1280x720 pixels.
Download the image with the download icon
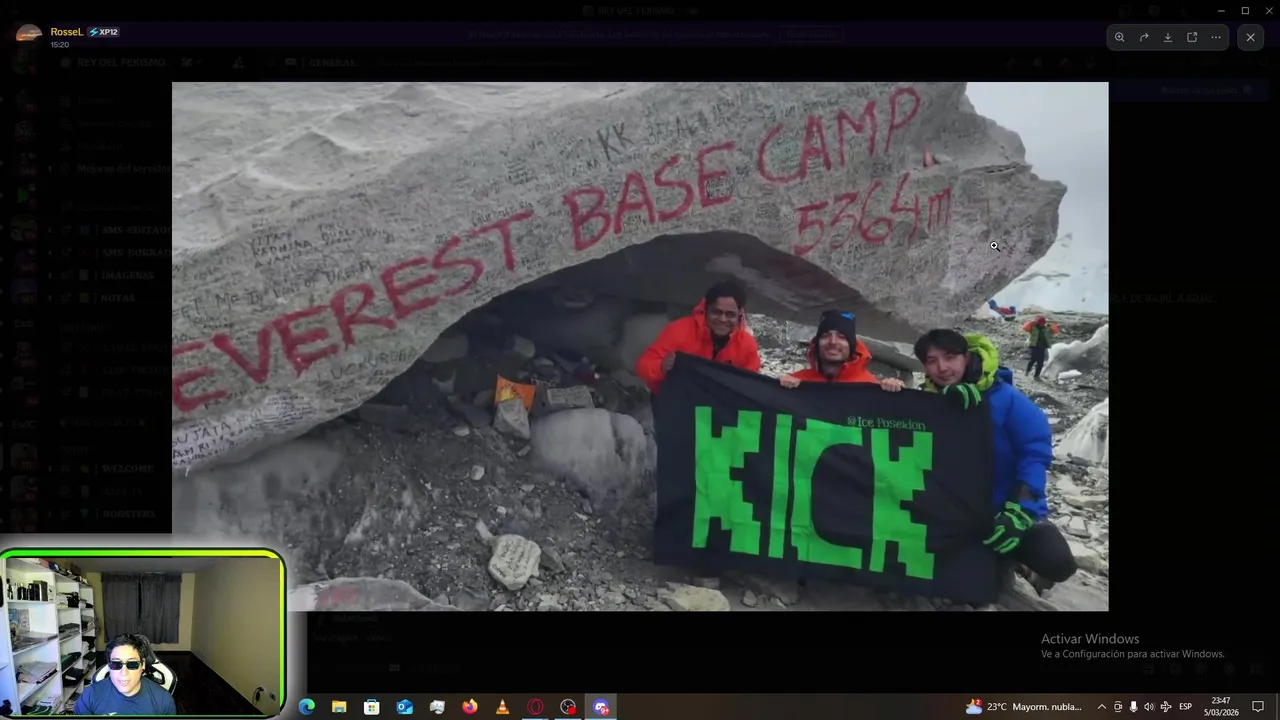1168,37
